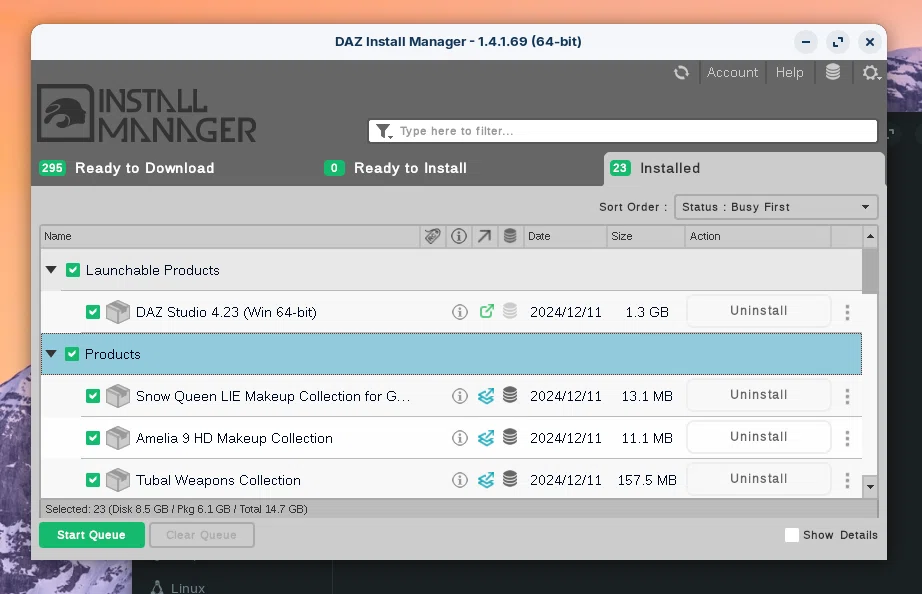Uninstall Snow Queen LIE Makeup Collection
The height and width of the screenshot is (594, 922).
(759, 395)
